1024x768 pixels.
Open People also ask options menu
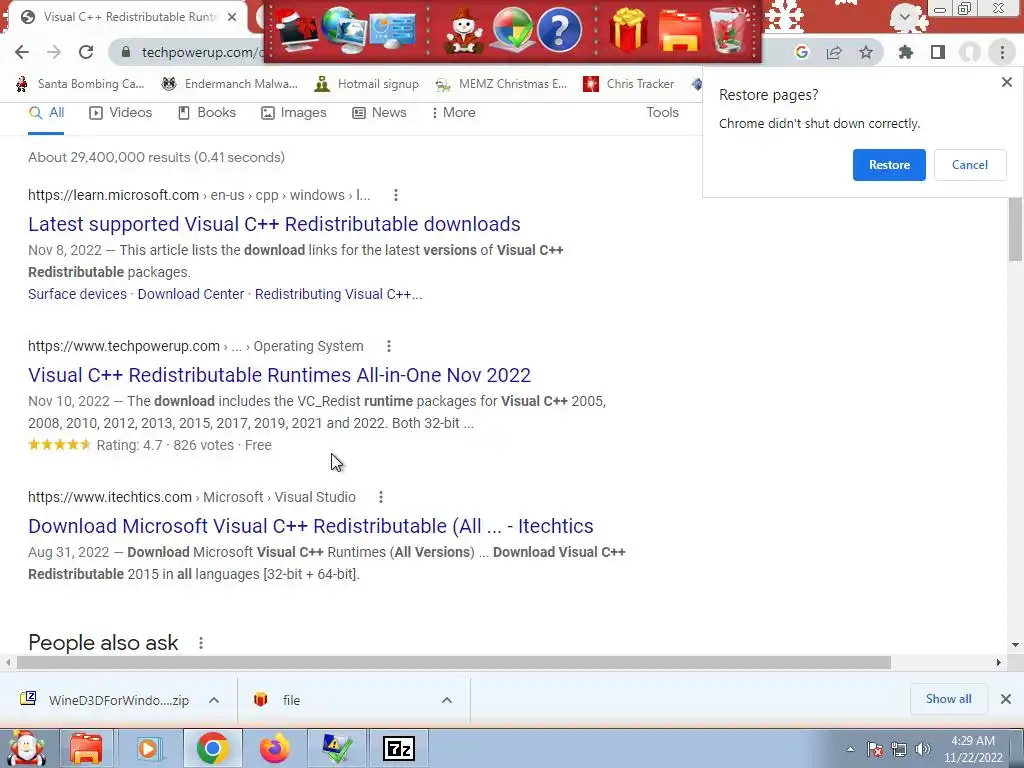coord(201,643)
